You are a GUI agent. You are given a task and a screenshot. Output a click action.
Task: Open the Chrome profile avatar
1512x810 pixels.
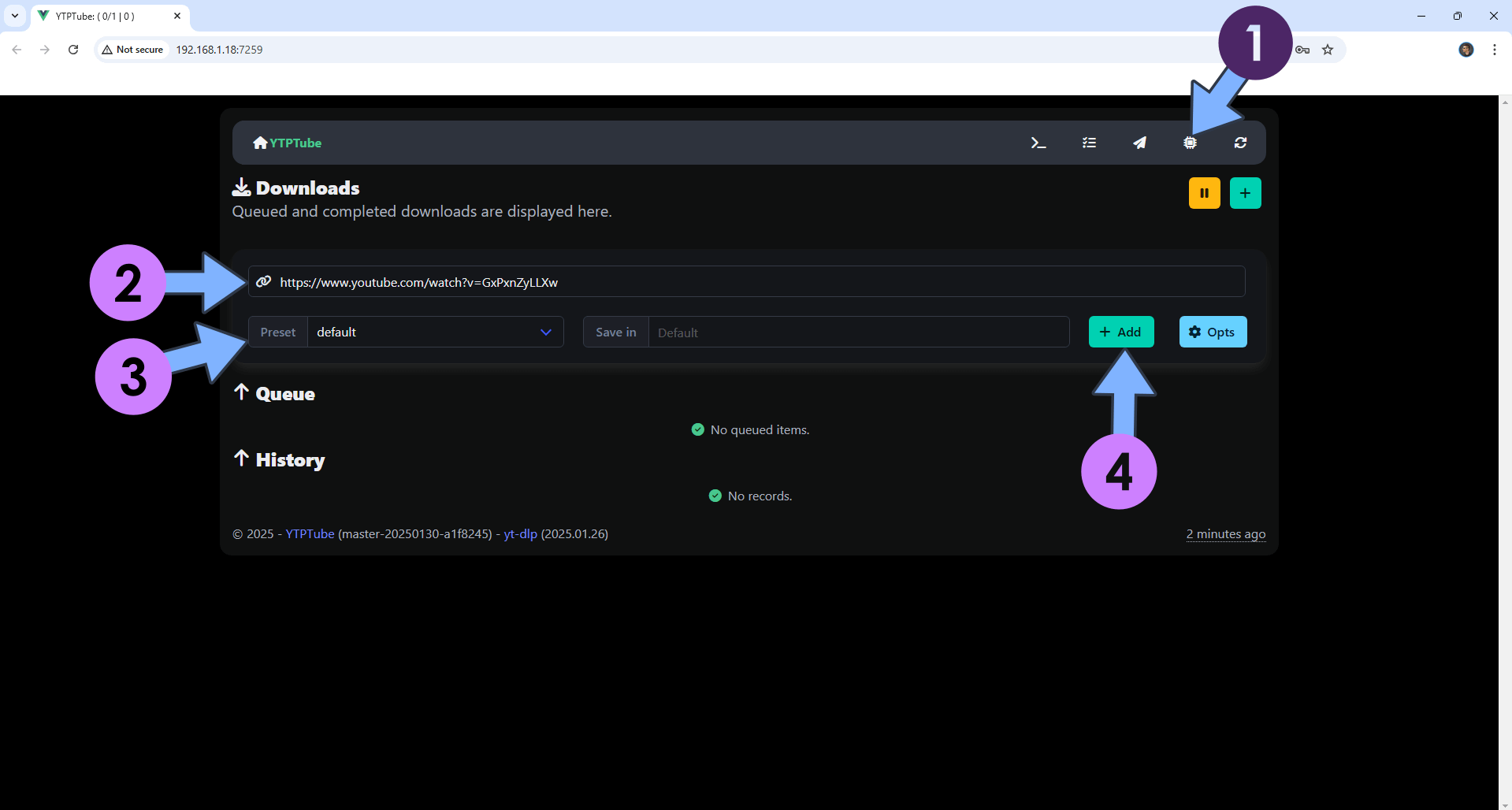[x=1466, y=50]
